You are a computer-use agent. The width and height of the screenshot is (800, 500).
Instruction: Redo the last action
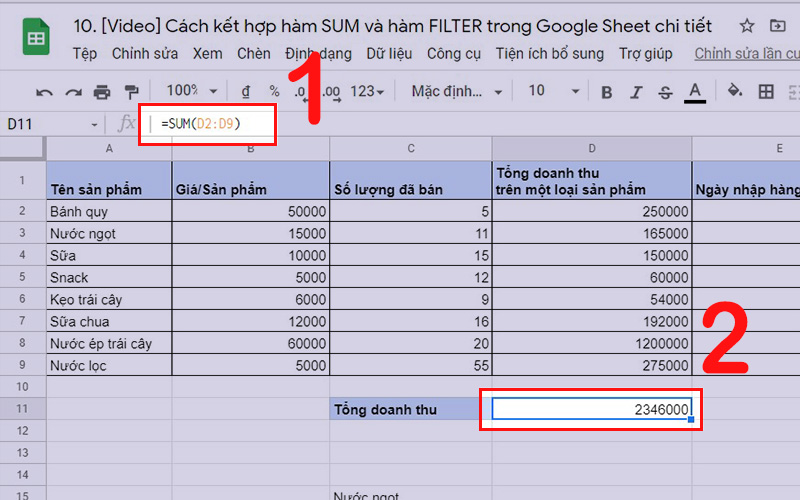pyautogui.click(x=73, y=92)
